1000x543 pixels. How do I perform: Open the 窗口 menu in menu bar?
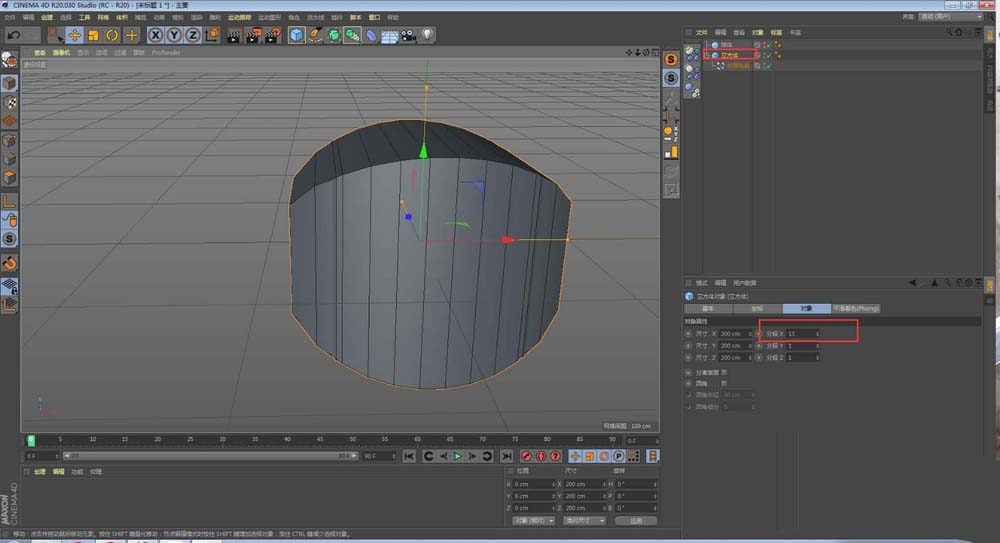[x=374, y=17]
